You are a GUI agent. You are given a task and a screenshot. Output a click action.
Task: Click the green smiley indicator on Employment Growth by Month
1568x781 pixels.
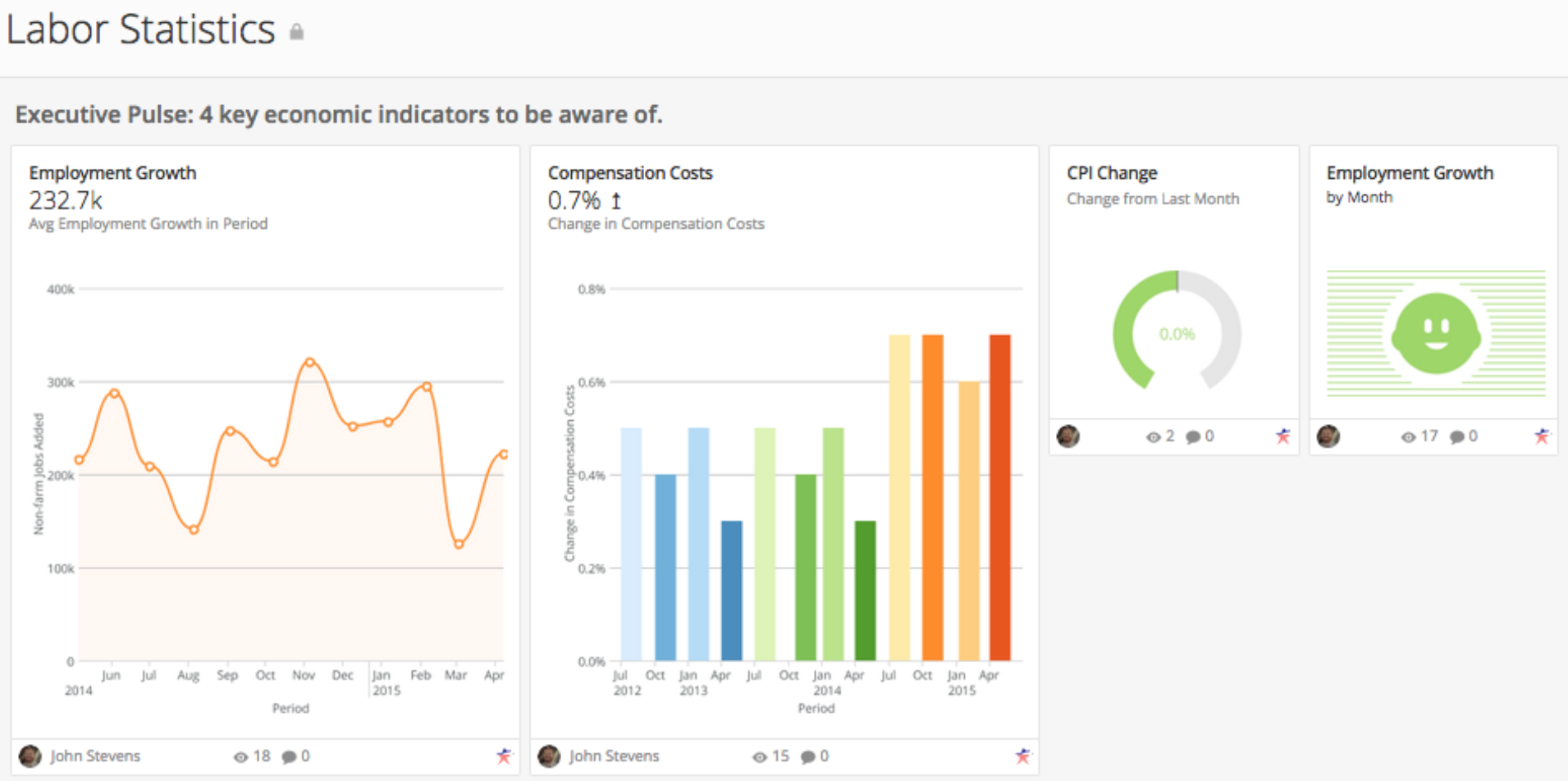tap(1434, 332)
